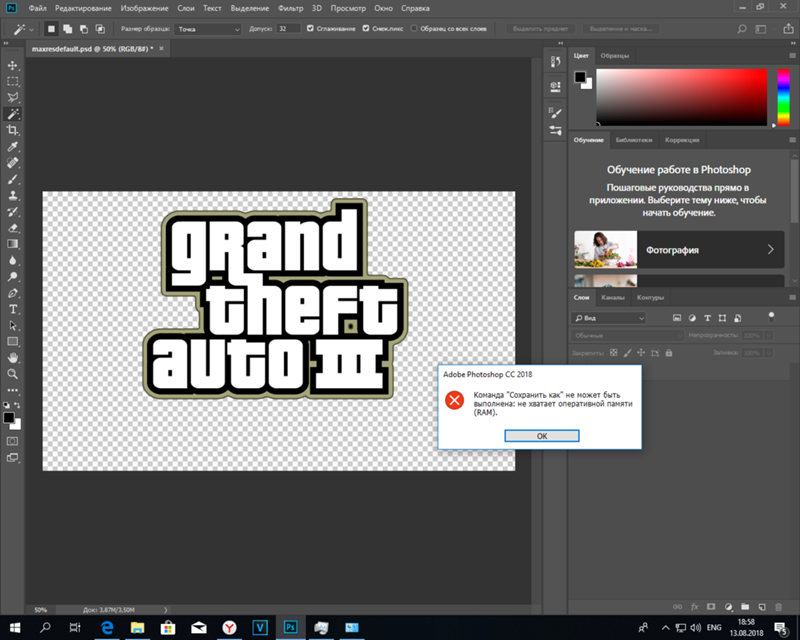The height and width of the screenshot is (640, 800).
Task: Click foreground color swatch in left toolbar
Action: [x=9, y=418]
